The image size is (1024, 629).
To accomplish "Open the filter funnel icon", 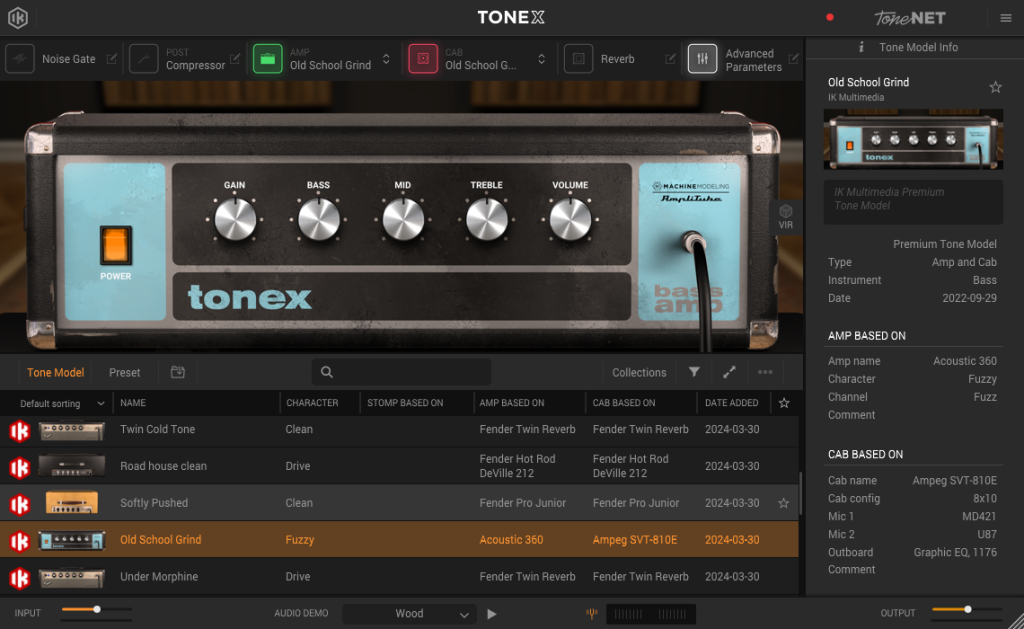I will [694, 372].
